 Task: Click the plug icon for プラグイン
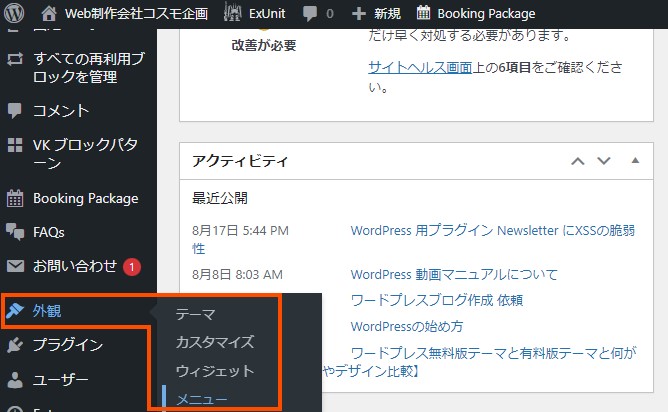click(x=15, y=345)
